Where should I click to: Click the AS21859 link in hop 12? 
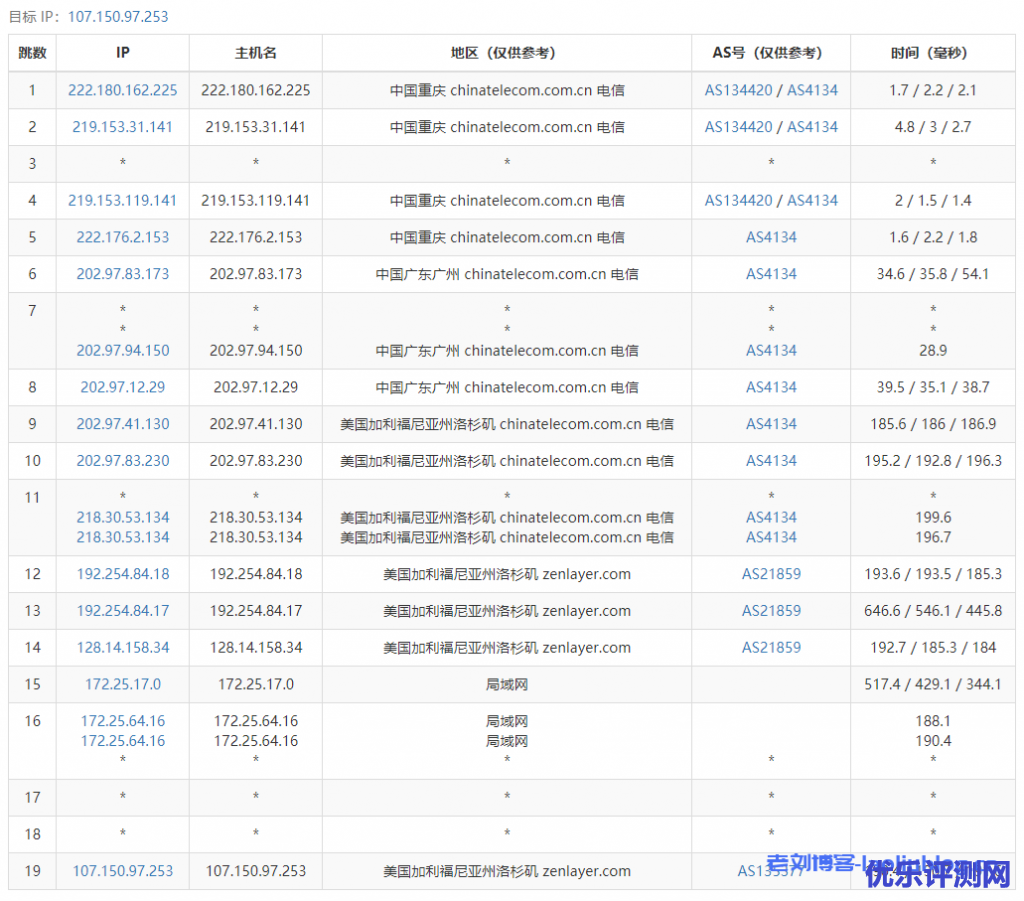pyautogui.click(x=771, y=574)
